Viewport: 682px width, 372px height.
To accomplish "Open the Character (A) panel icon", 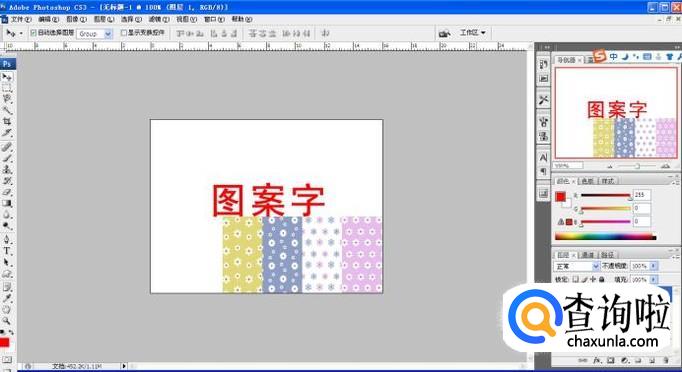I will [543, 158].
